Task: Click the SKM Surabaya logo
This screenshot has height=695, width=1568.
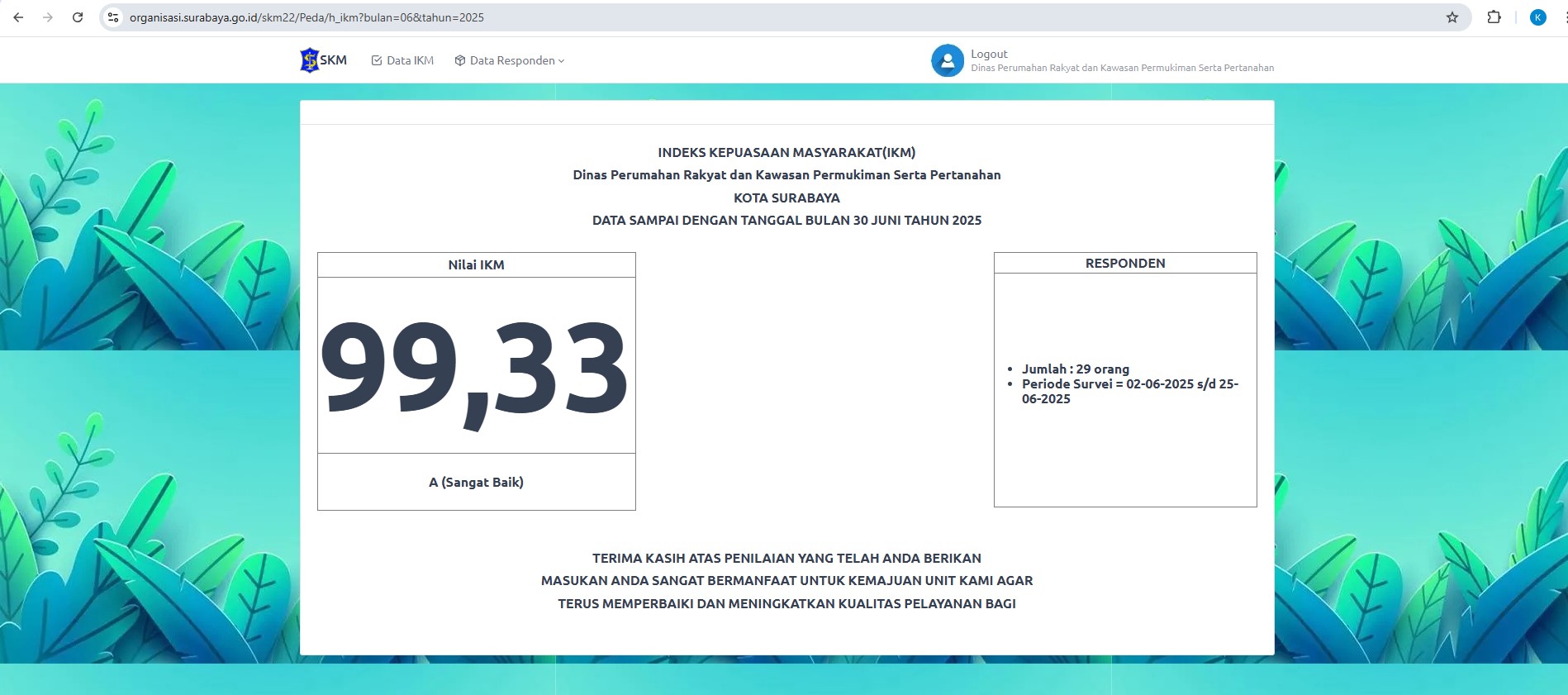Action: tap(323, 60)
